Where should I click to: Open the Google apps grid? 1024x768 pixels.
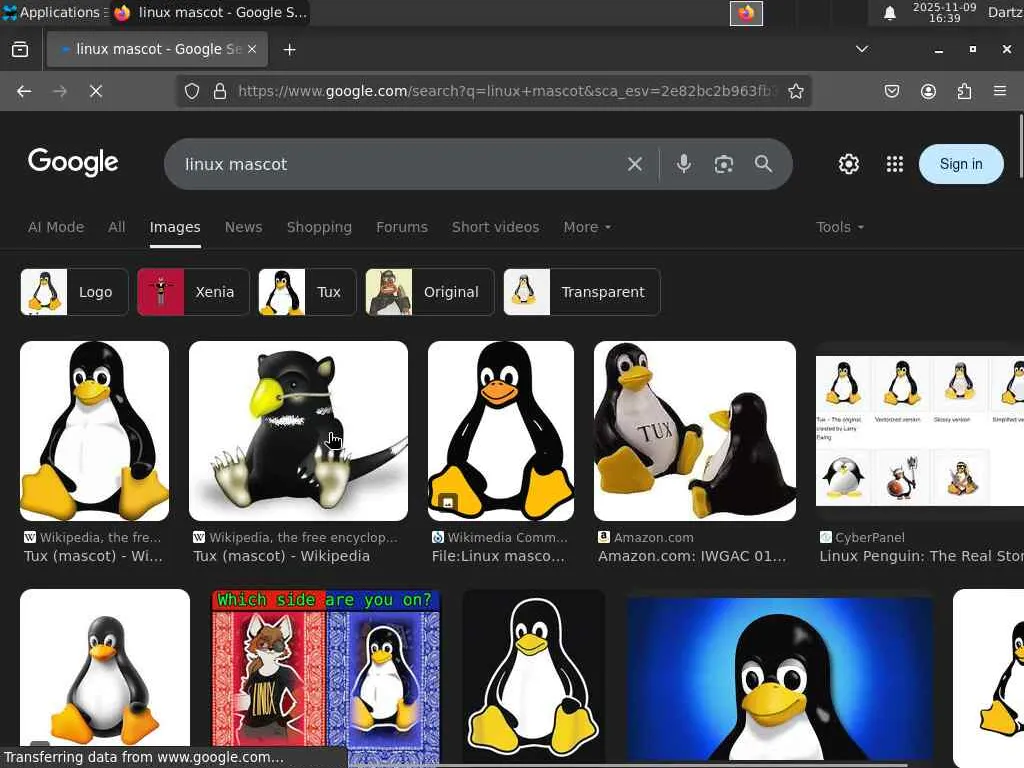pyautogui.click(x=895, y=164)
